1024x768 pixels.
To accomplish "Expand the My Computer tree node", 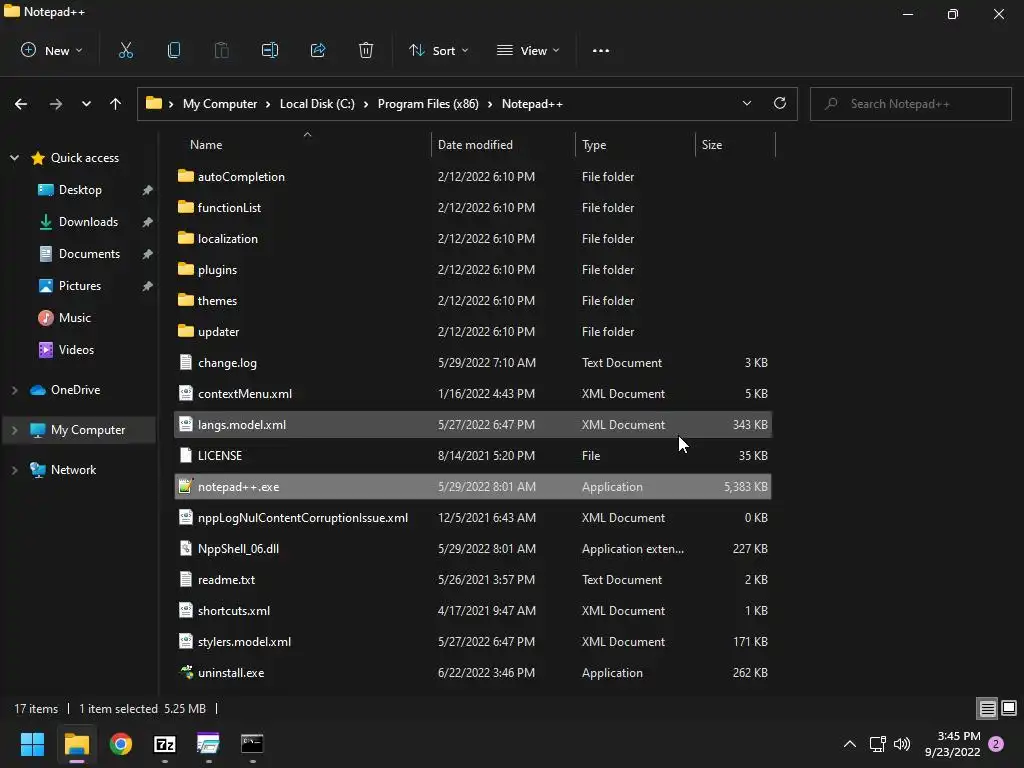I will click(x=14, y=430).
